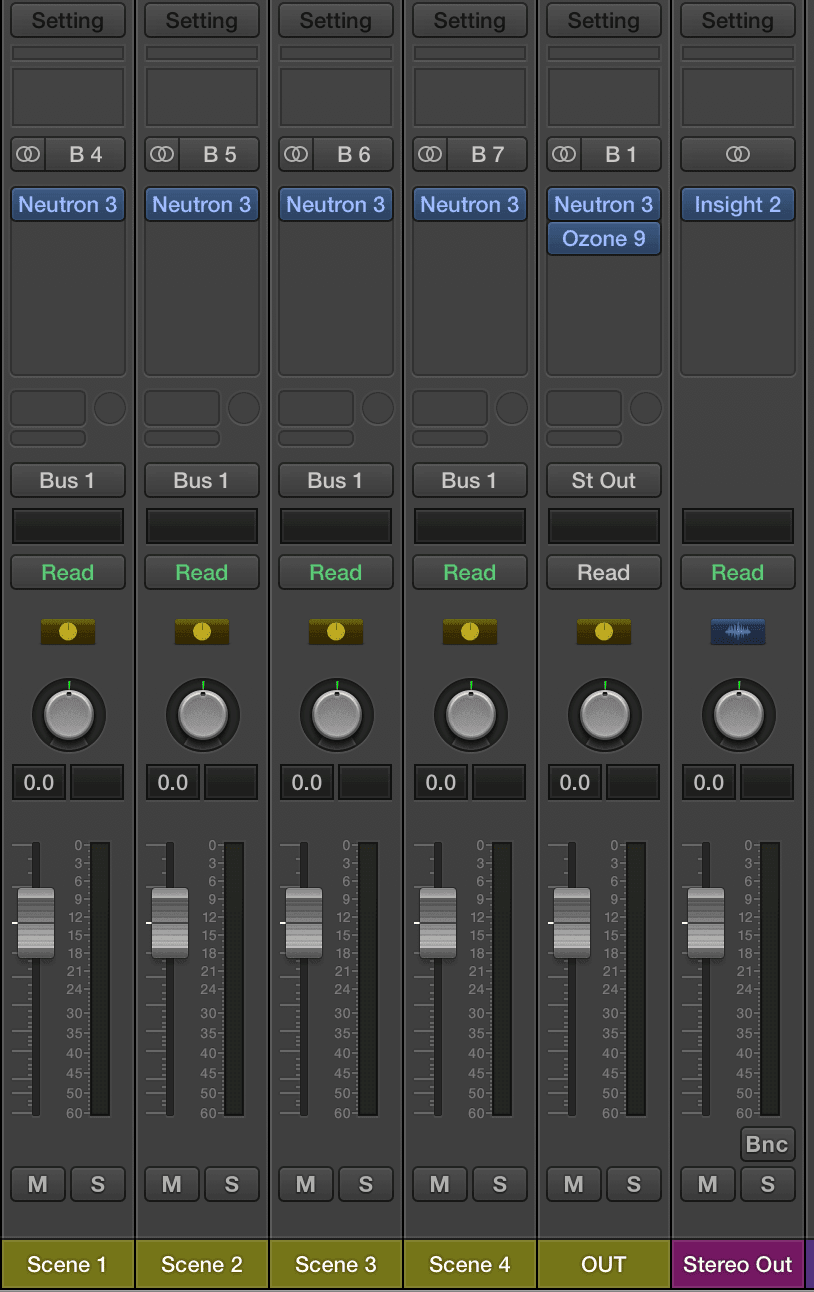Open the Insight 2 plugin
The height and width of the screenshot is (1292, 814).
pos(738,204)
